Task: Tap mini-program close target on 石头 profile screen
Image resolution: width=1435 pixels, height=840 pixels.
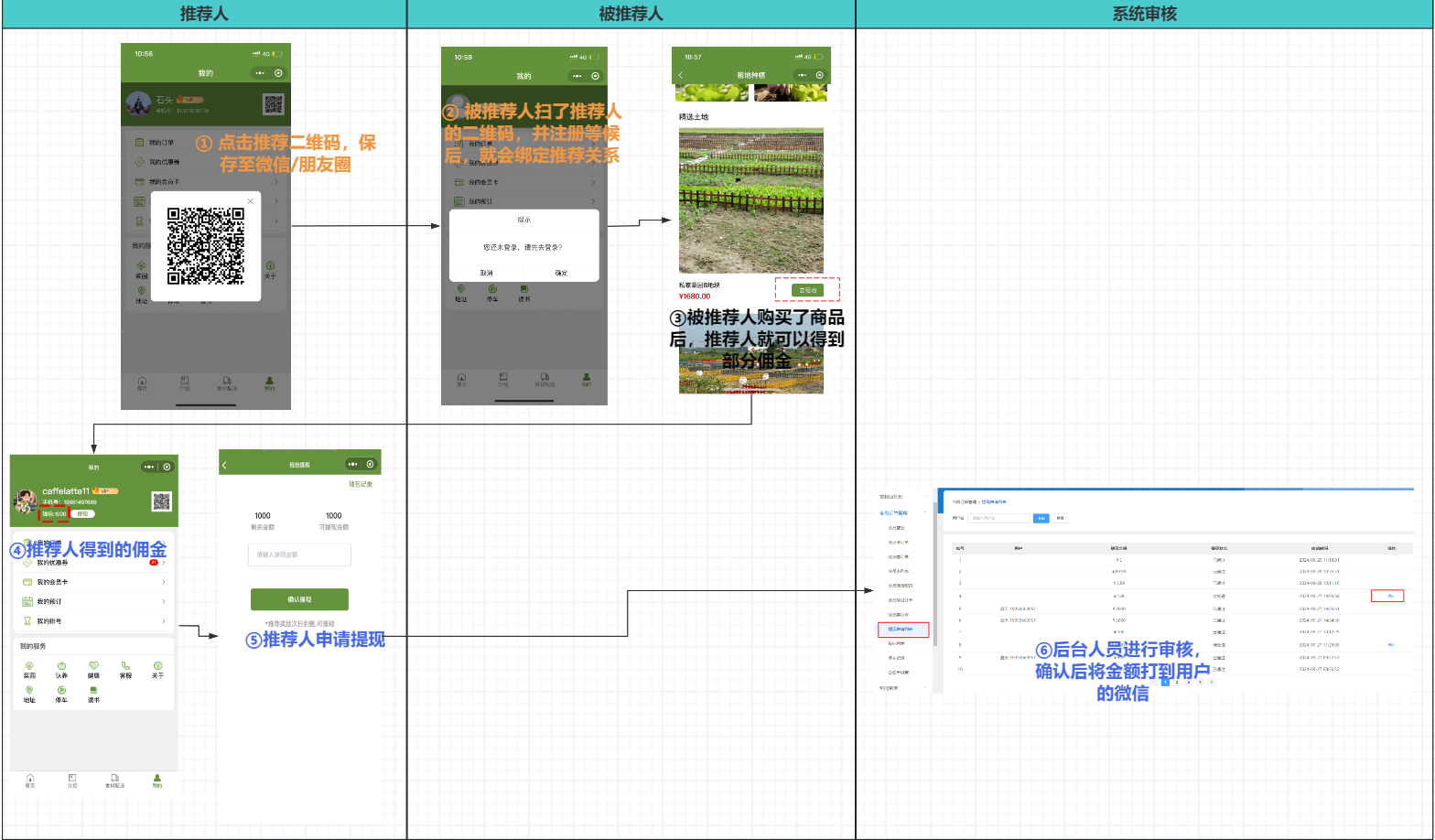Action: [x=279, y=73]
